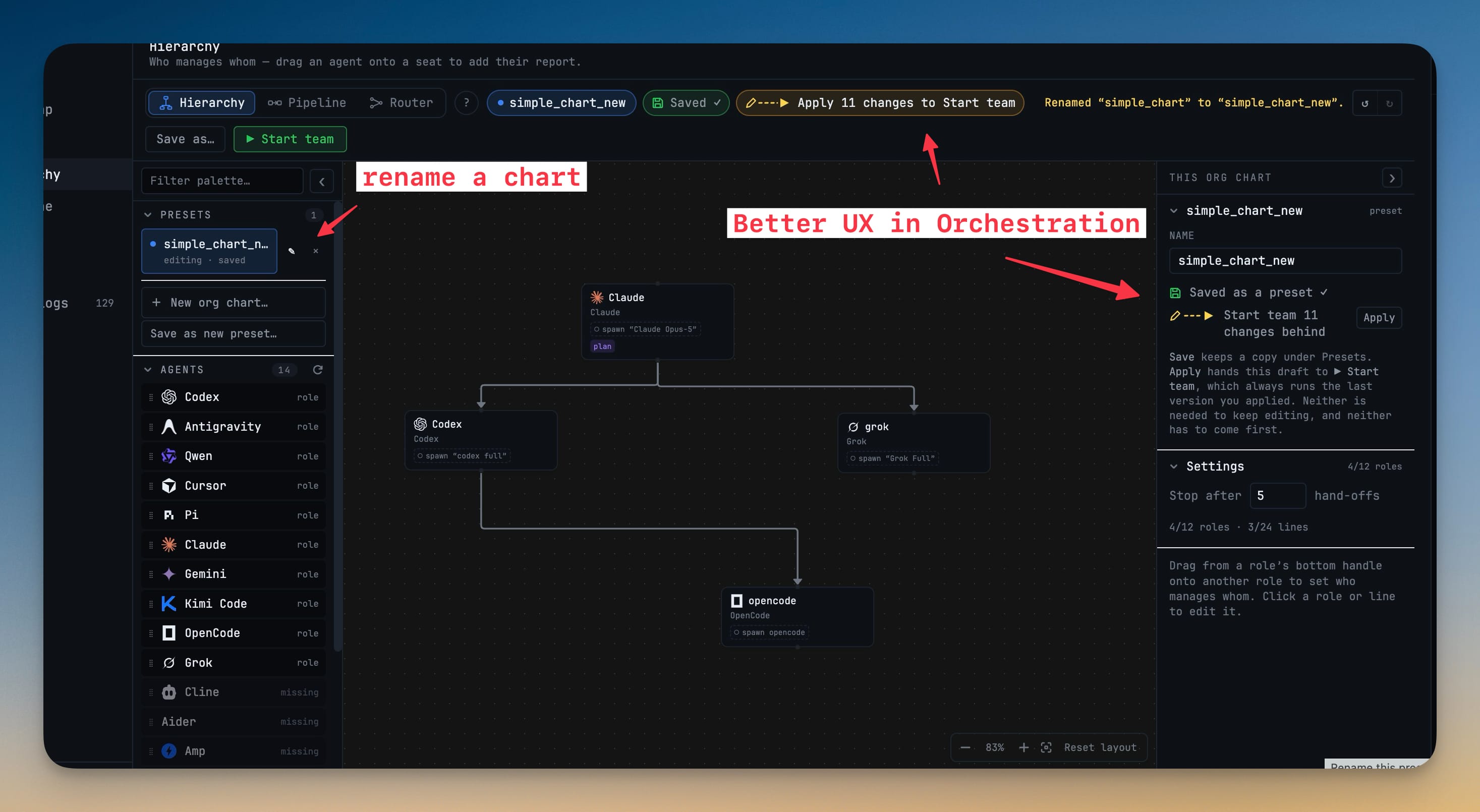1480x812 pixels.
Task: Zoom in with the plus icon
Action: (x=1023, y=747)
